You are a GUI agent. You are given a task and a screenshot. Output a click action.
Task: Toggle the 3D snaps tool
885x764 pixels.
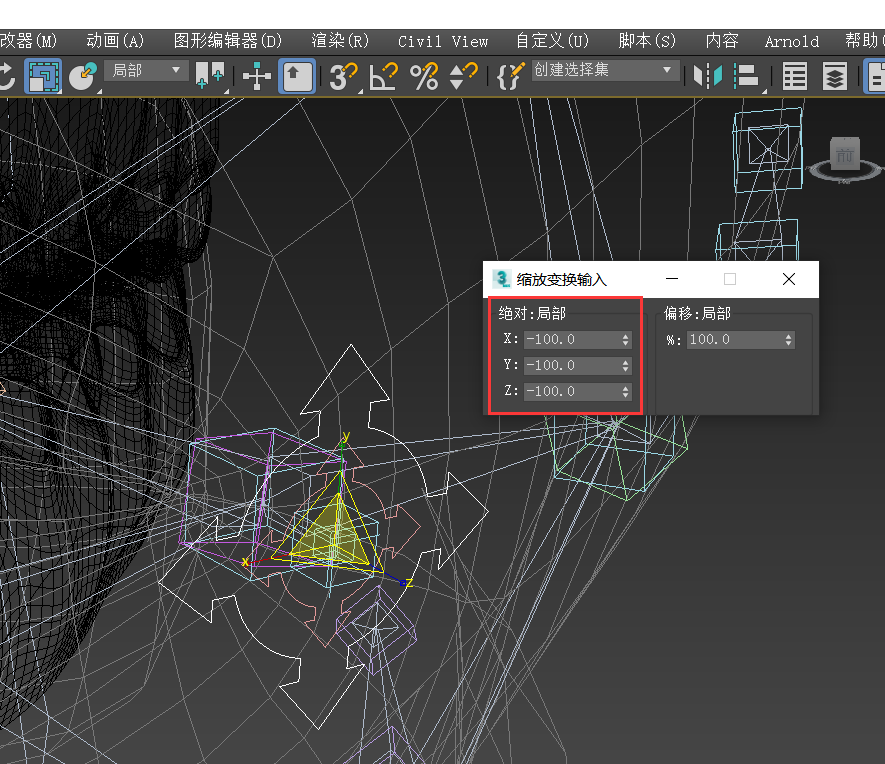[344, 76]
